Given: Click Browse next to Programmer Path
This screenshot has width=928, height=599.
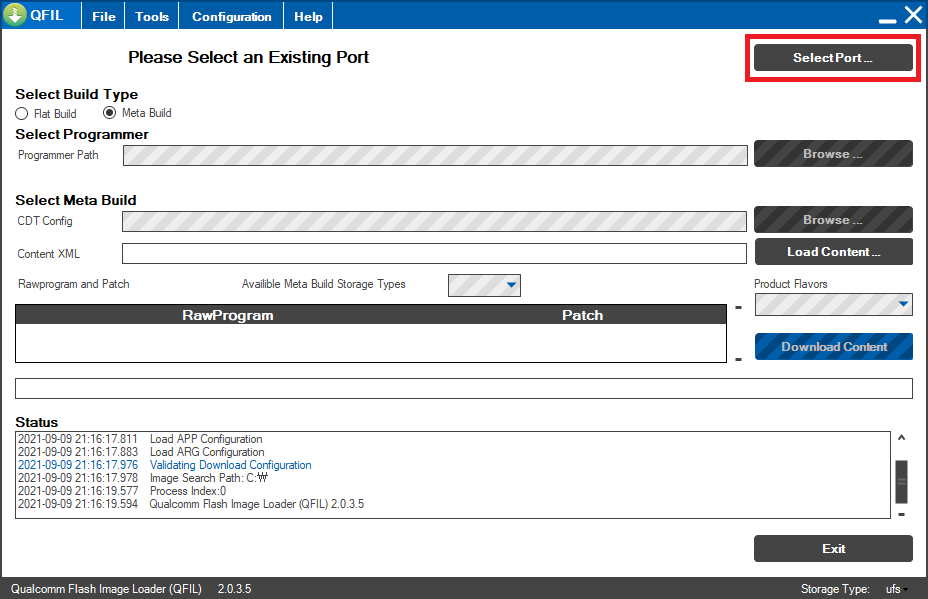Looking at the screenshot, I should click(833, 154).
